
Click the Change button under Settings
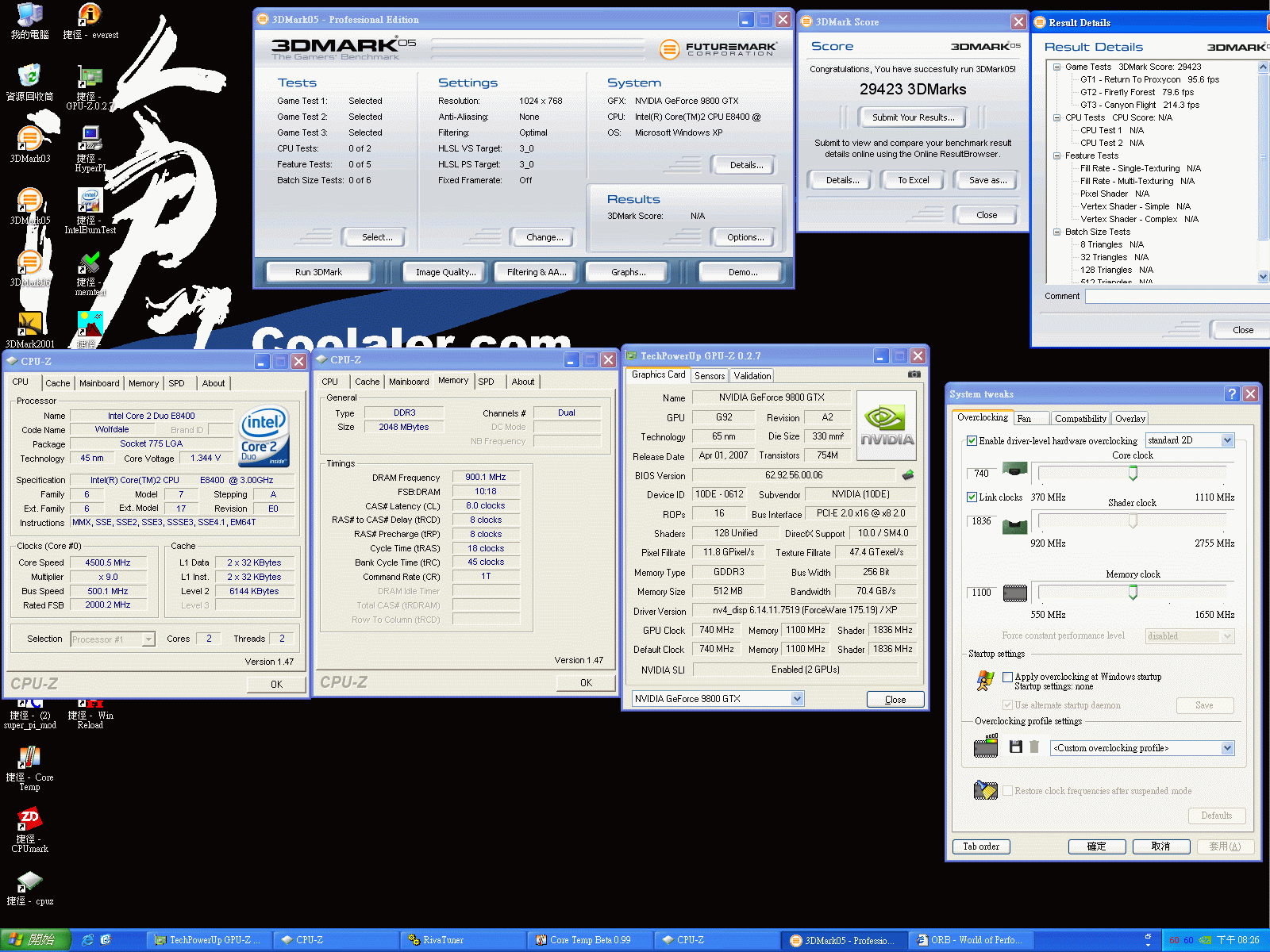tap(544, 237)
